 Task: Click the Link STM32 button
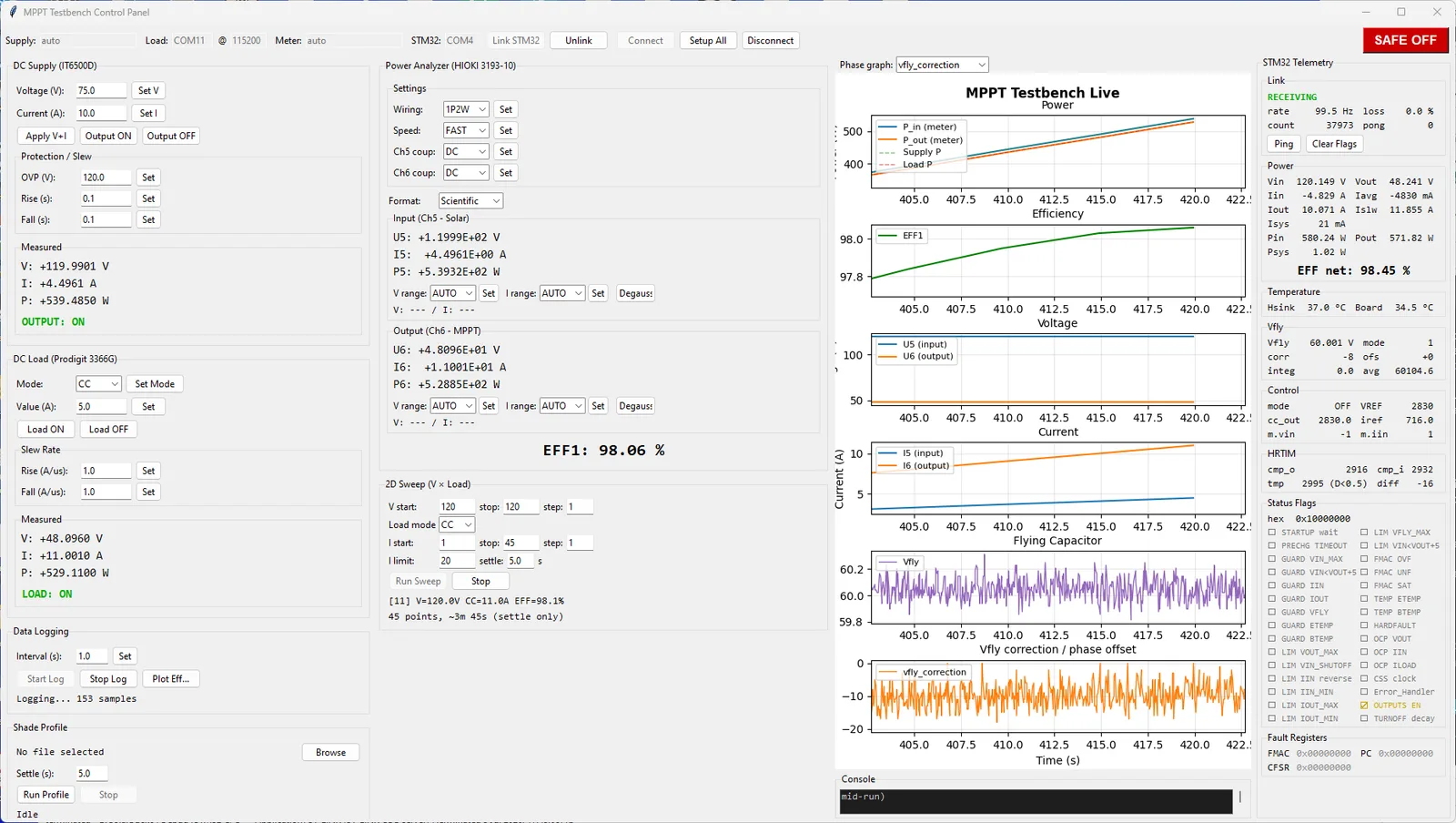pos(516,40)
